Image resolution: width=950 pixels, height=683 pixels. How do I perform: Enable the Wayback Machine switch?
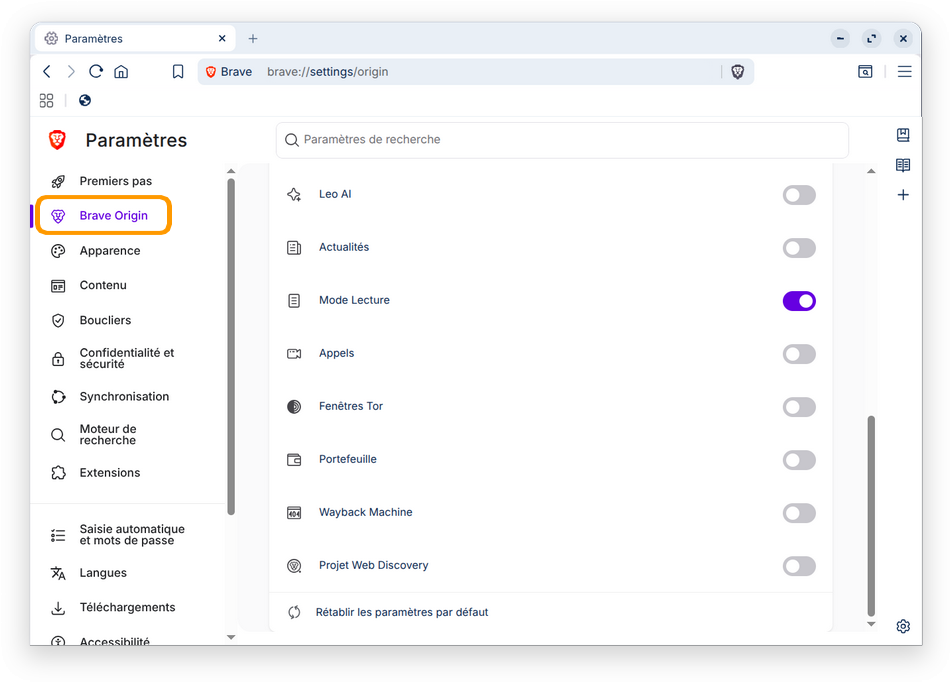pos(799,513)
